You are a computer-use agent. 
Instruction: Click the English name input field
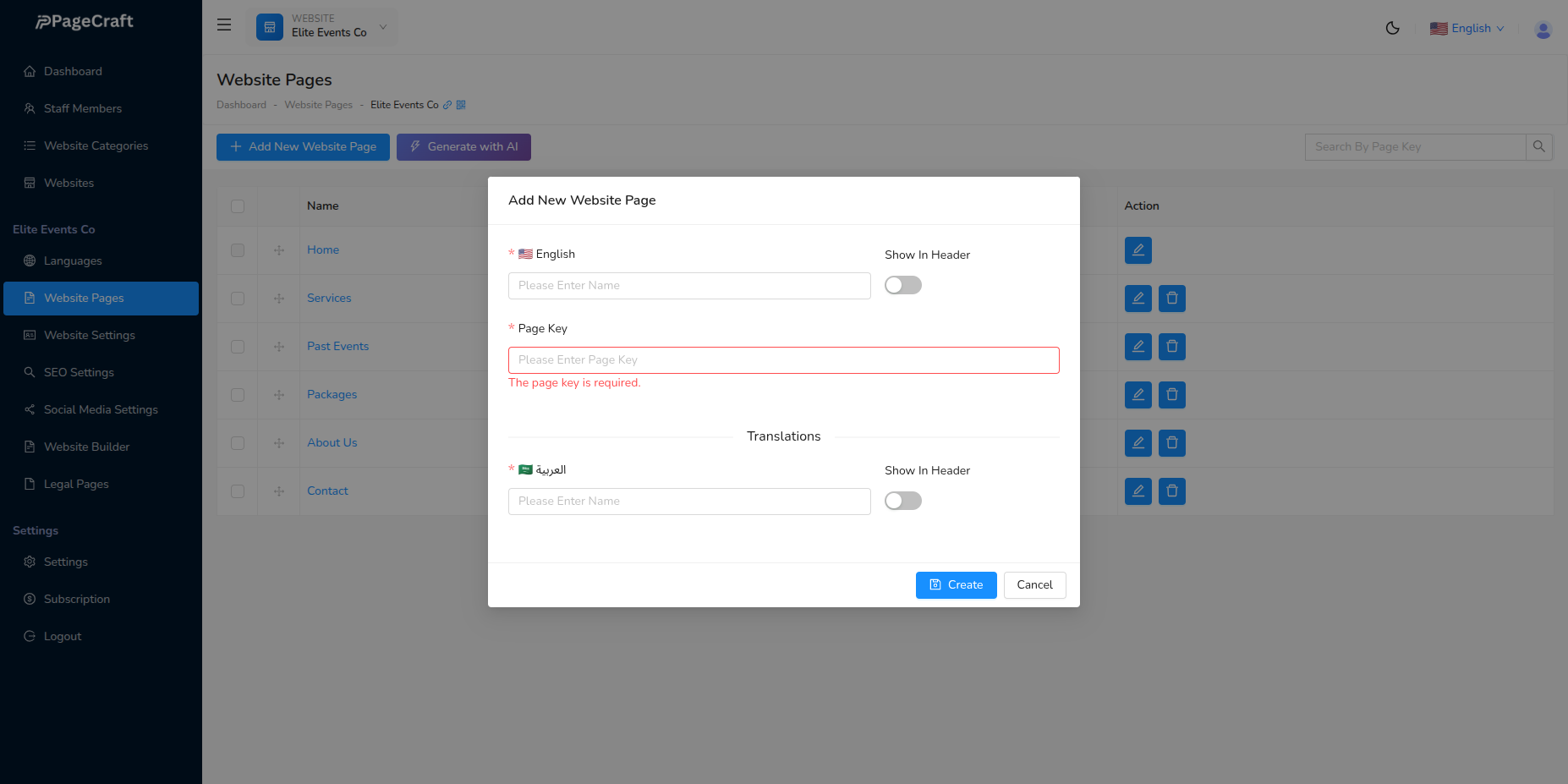[688, 286]
